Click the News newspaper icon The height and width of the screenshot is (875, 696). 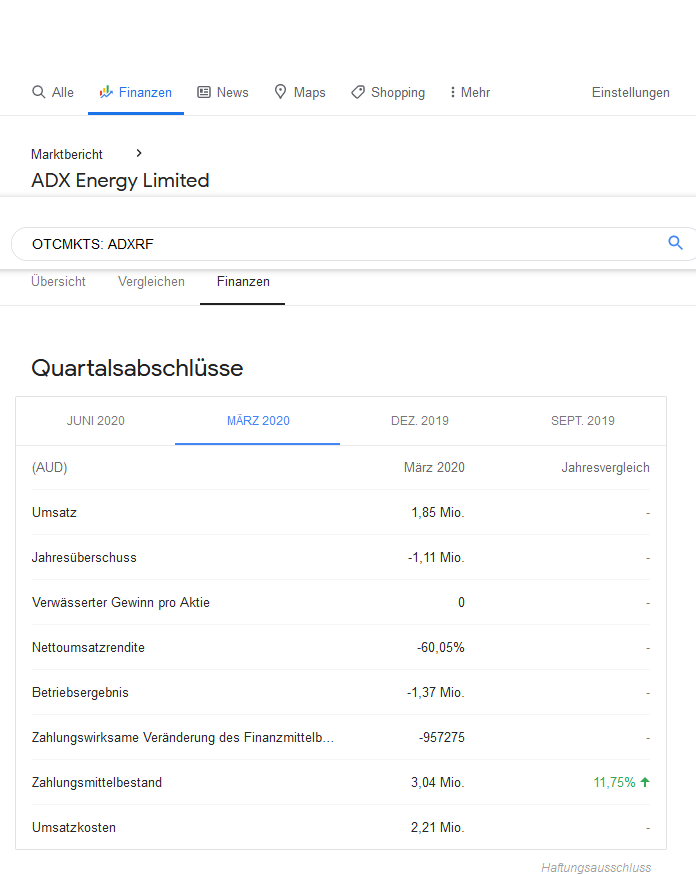204,92
